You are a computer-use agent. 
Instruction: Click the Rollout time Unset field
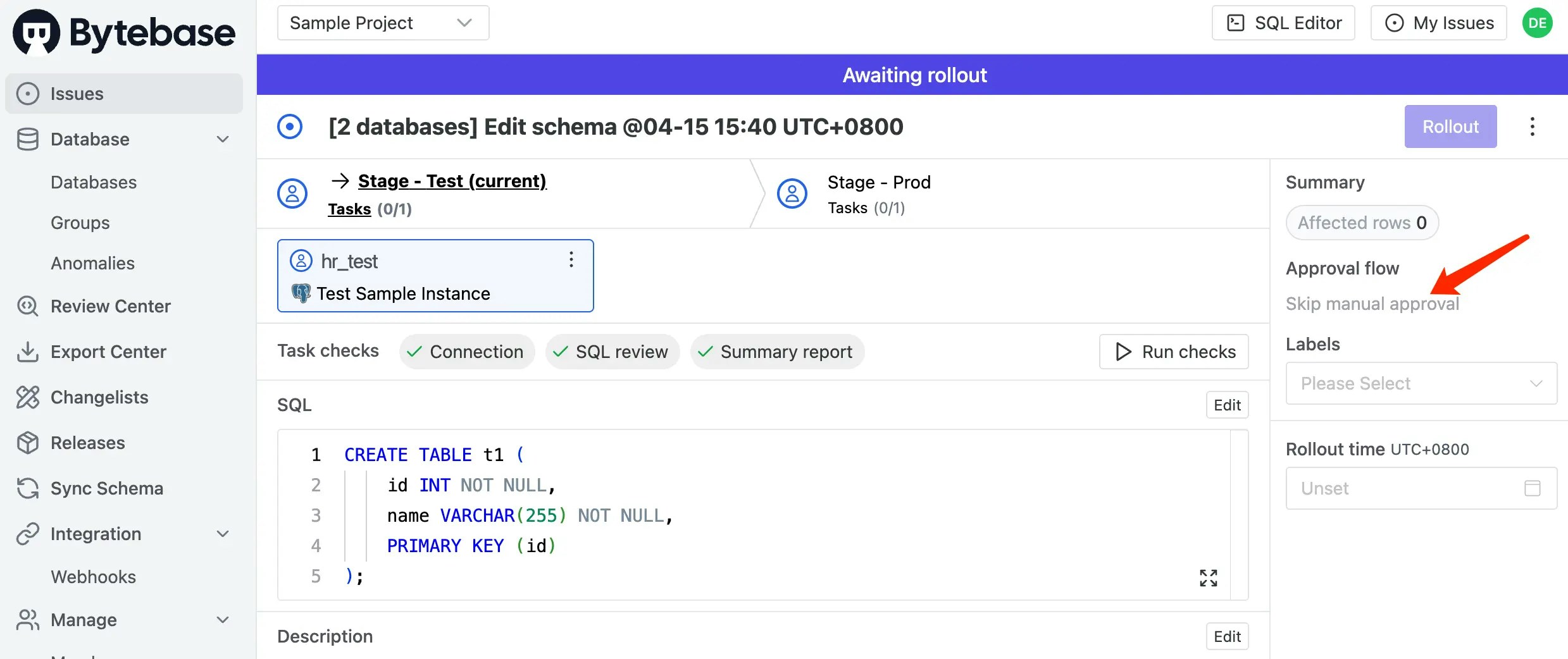click(1421, 488)
